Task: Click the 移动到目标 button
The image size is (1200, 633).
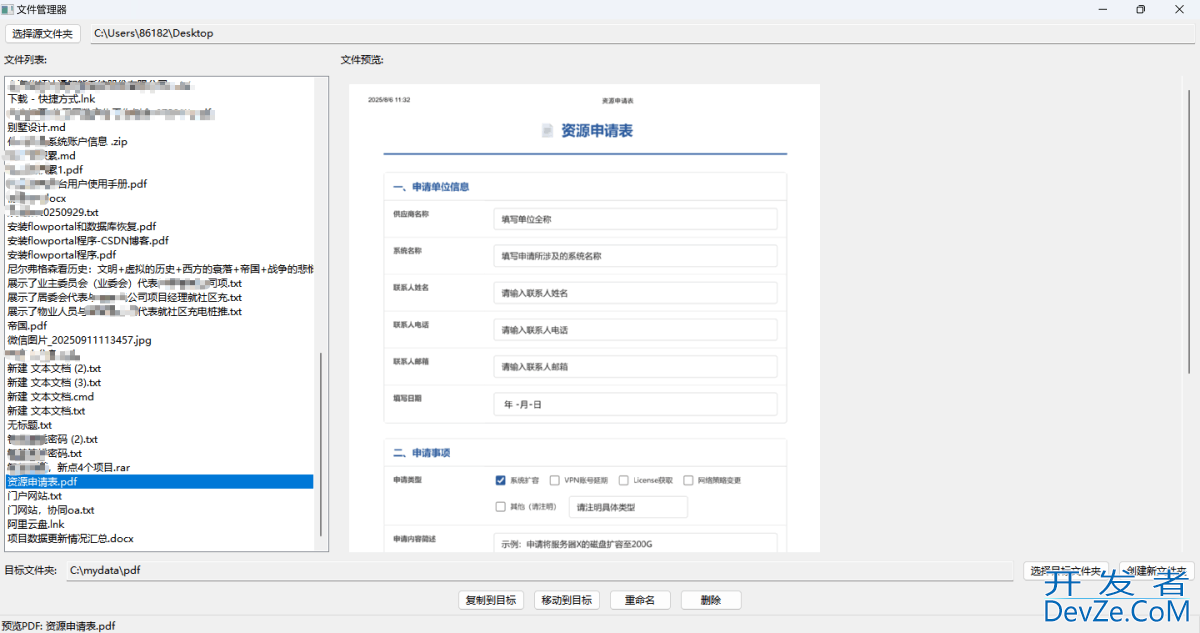Action: coord(568,600)
